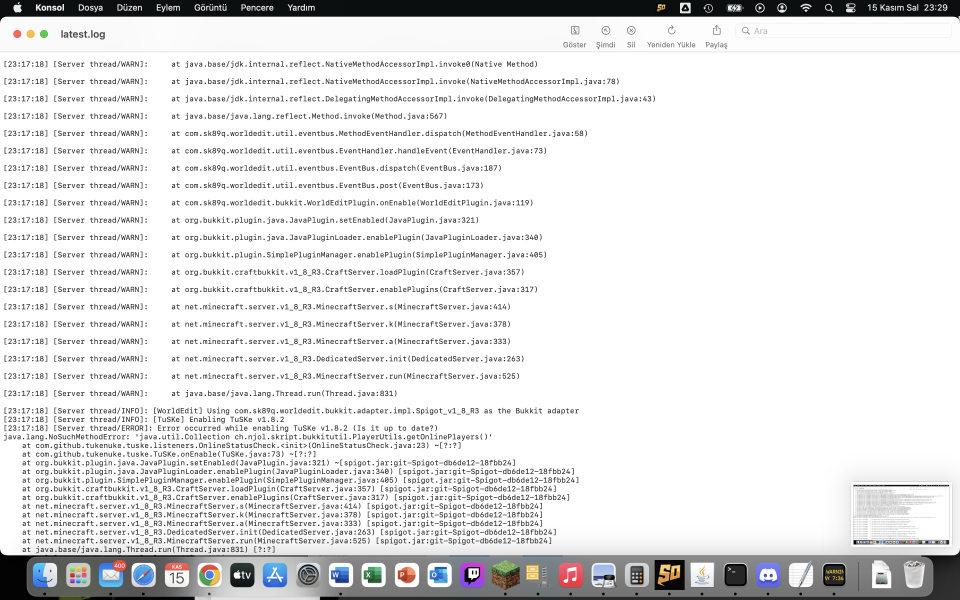Screen dimensions: 960x600
Task: Open TextEdit from the Dock
Action: tap(801, 576)
